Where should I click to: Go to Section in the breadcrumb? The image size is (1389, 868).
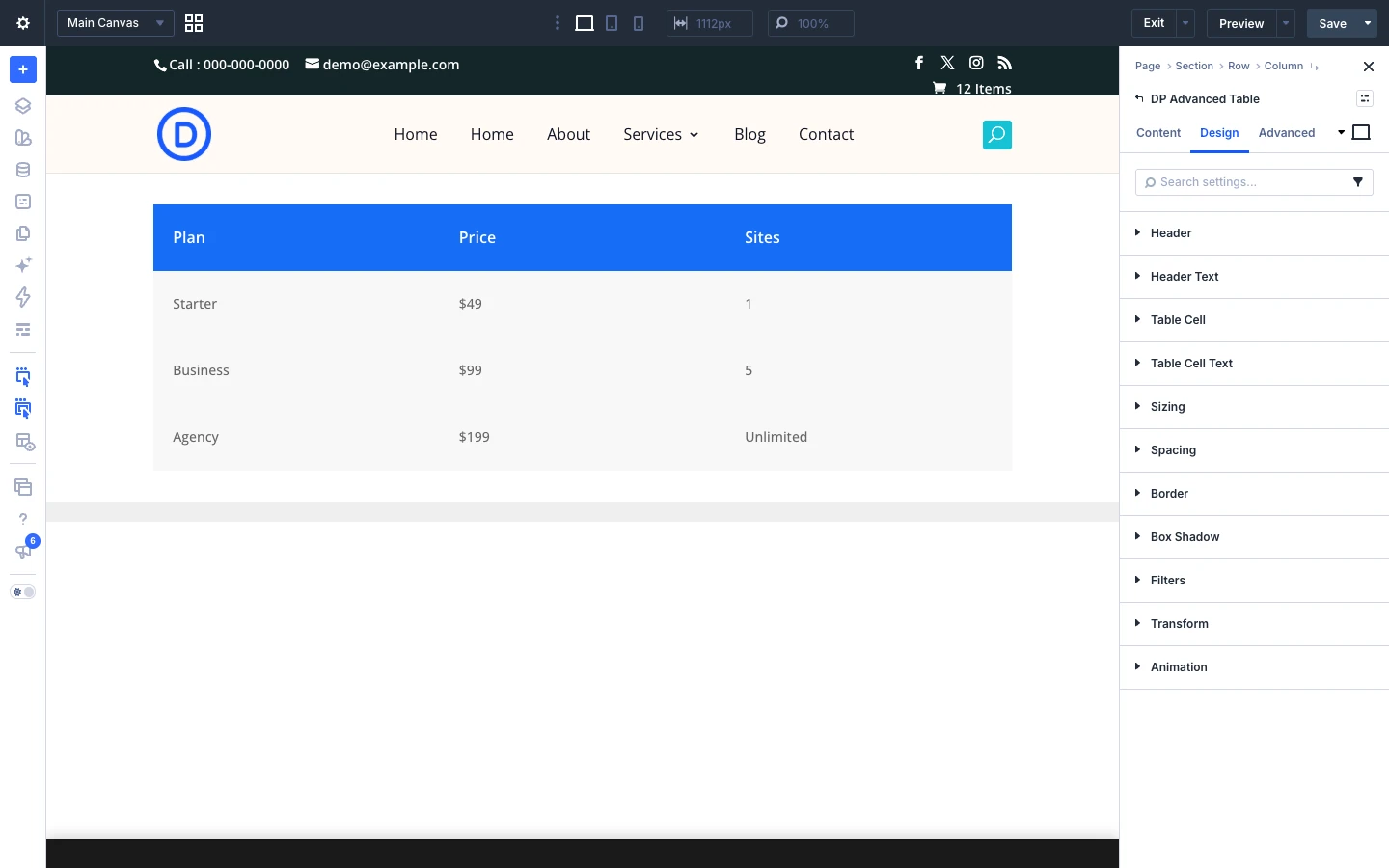[1194, 66]
